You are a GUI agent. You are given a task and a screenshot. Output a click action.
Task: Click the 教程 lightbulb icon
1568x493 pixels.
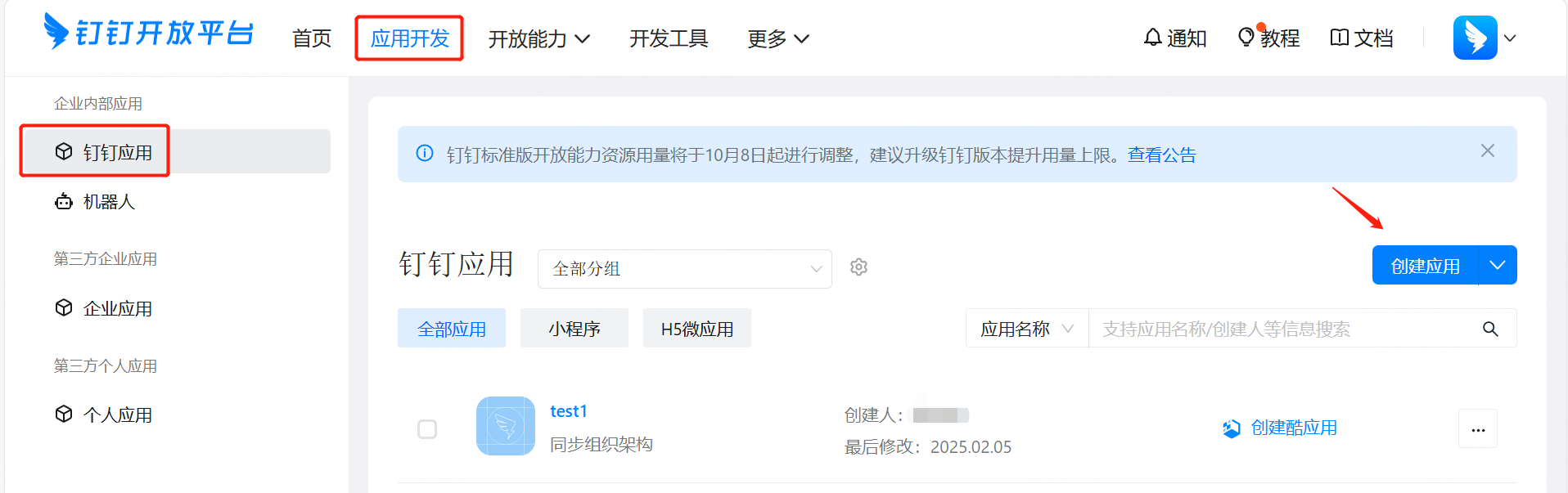coord(1246,37)
